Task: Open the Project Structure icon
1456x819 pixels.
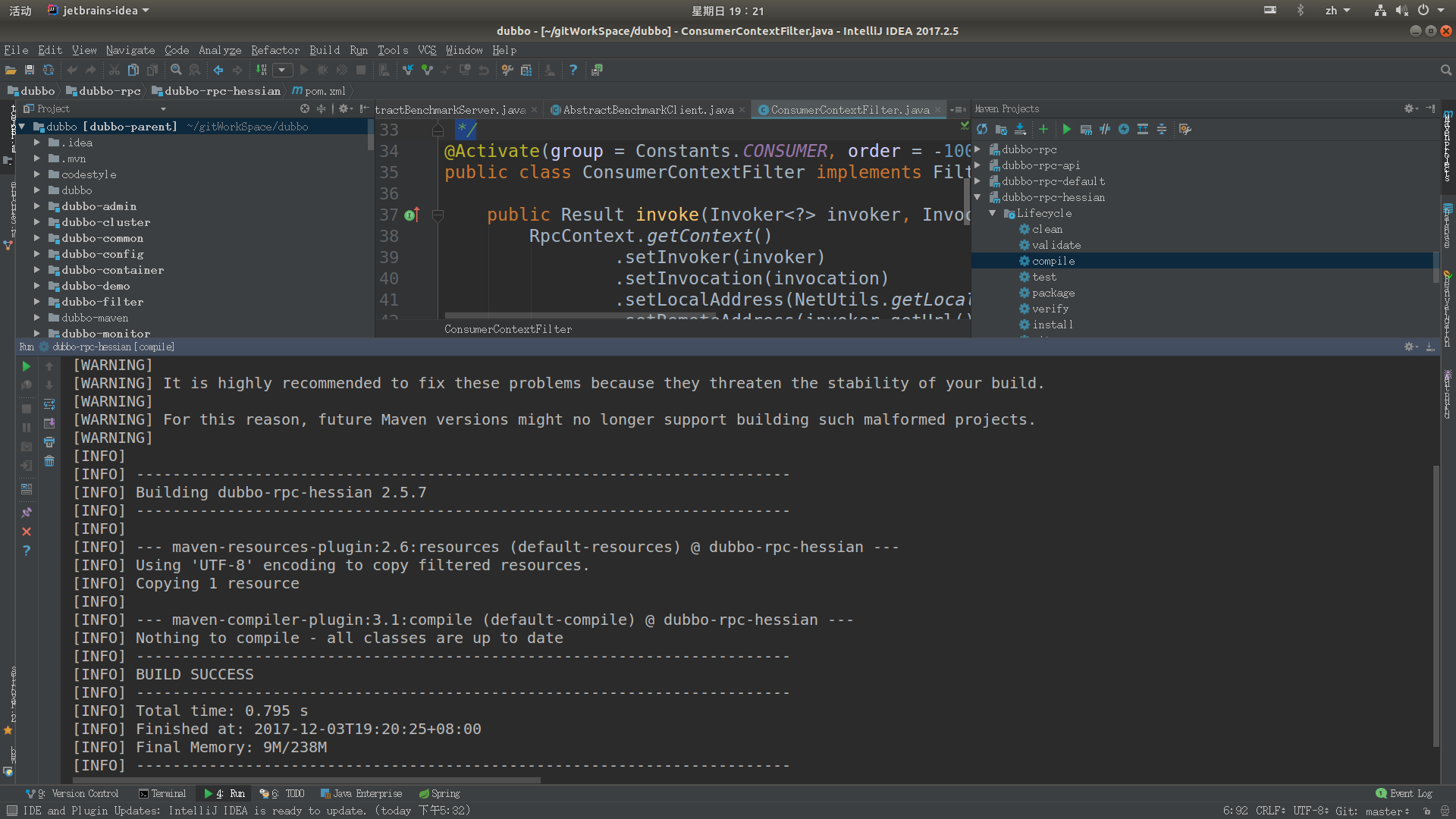Action: pyautogui.click(x=526, y=70)
